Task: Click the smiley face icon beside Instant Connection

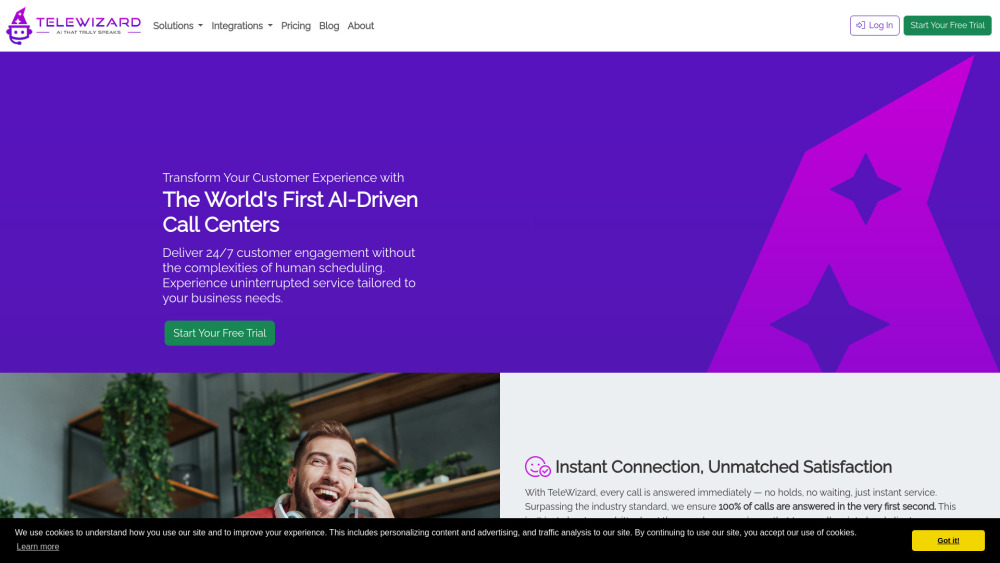Action: 538,467
